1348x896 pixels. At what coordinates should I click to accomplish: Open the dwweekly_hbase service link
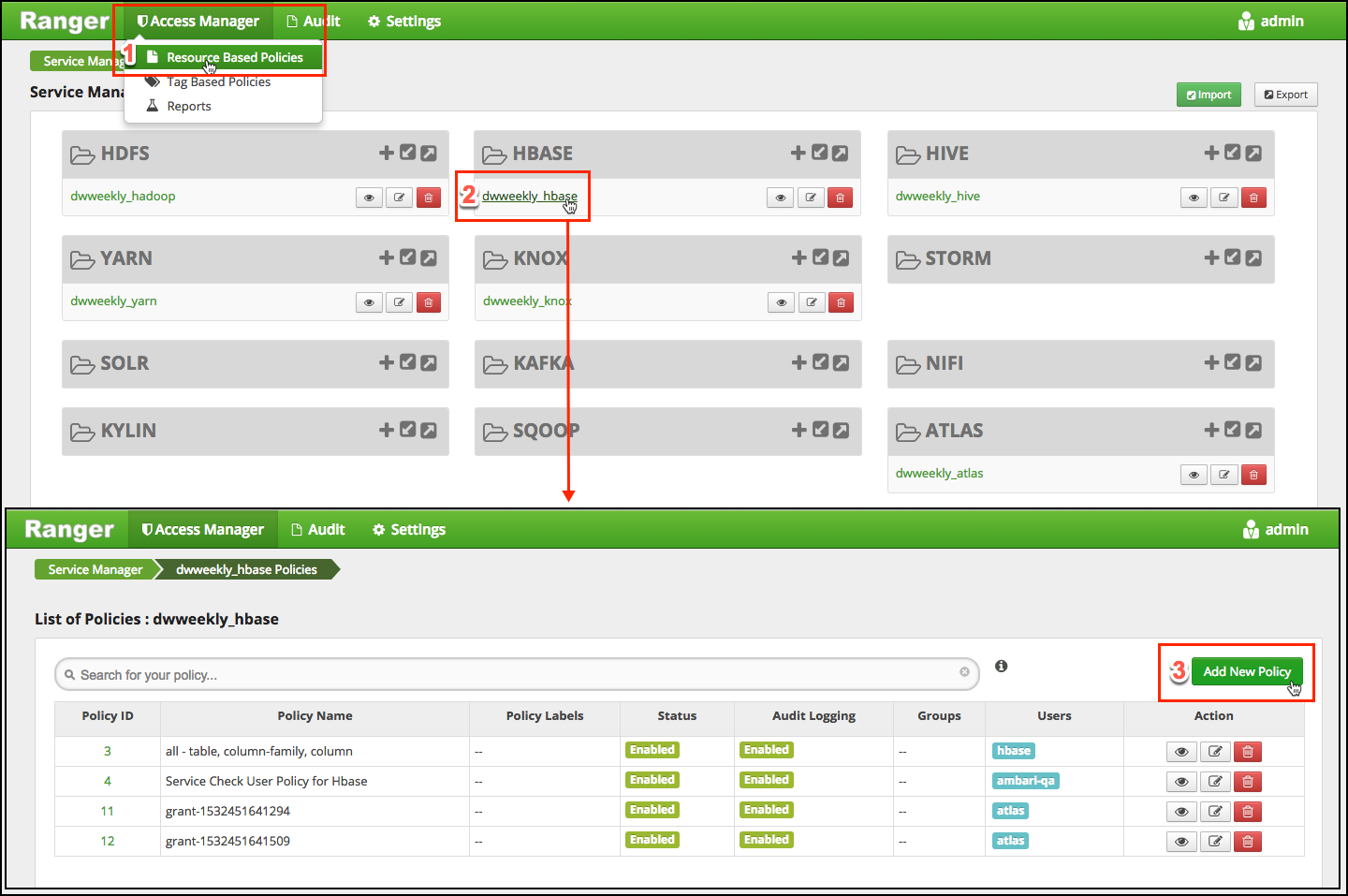pos(530,196)
